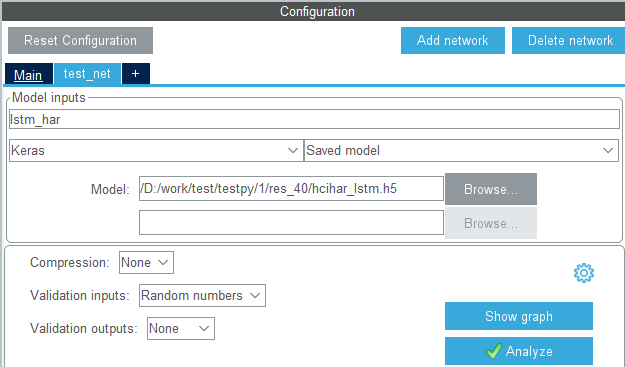The height and width of the screenshot is (367, 625).
Task: Click the model path hcihar_lstm.h5 field
Action: click(291, 188)
